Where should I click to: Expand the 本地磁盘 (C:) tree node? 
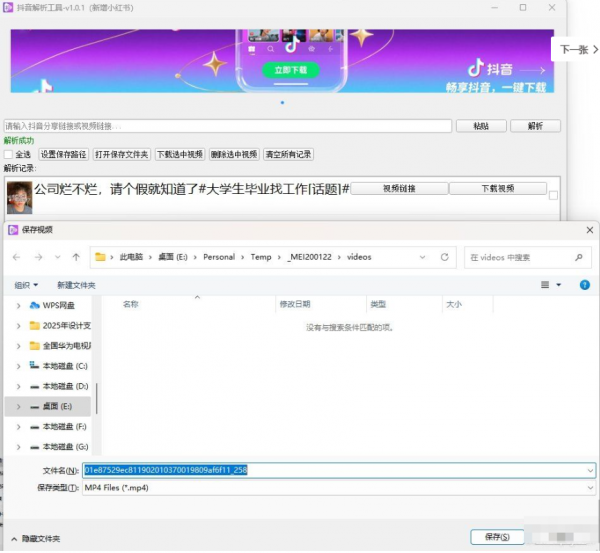[18, 366]
